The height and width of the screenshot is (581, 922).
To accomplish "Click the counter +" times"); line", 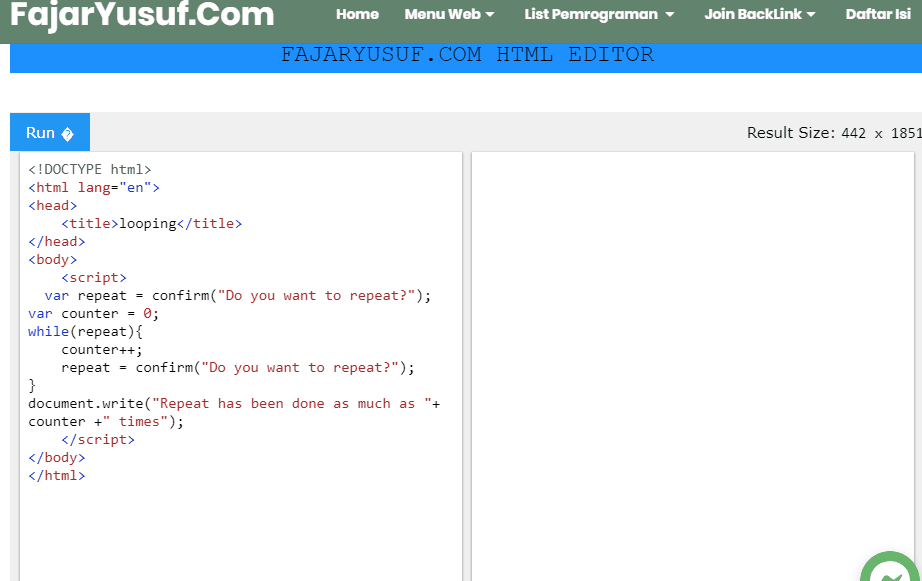I will pyautogui.click(x=106, y=422).
